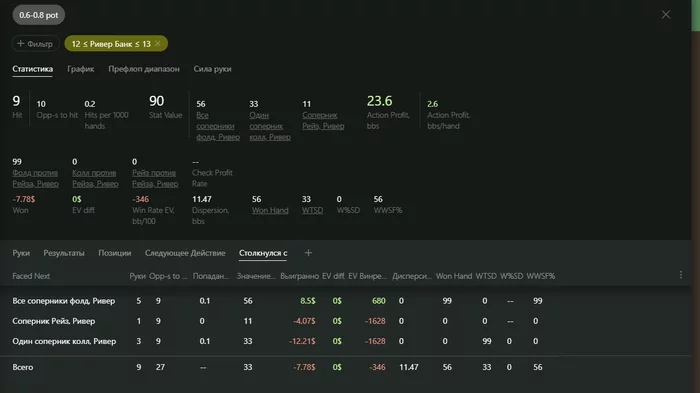The width and height of the screenshot is (700, 393).
Task: Click the Won Hand stat link
Action: coord(270,210)
